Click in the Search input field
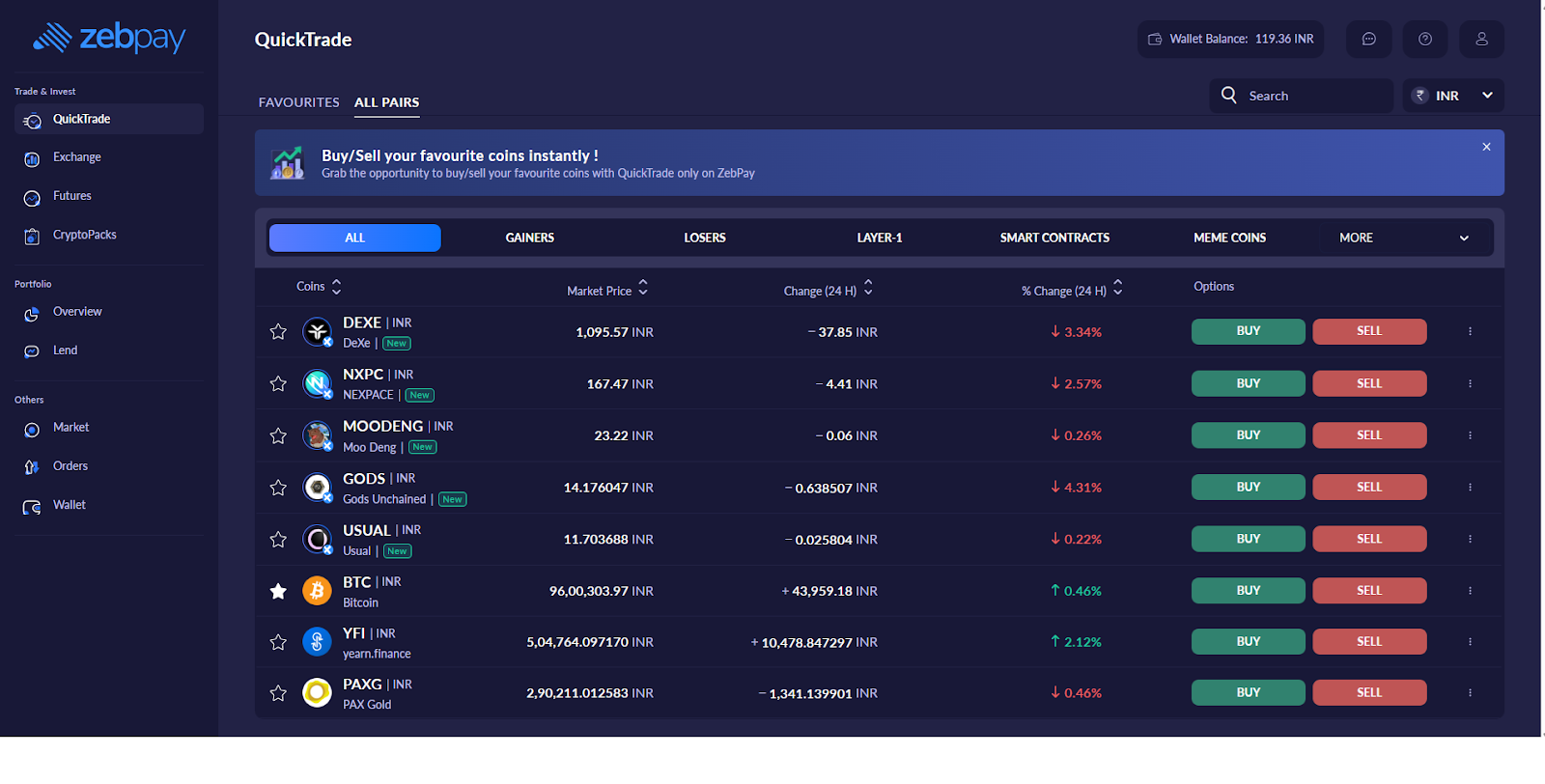 click(1301, 96)
